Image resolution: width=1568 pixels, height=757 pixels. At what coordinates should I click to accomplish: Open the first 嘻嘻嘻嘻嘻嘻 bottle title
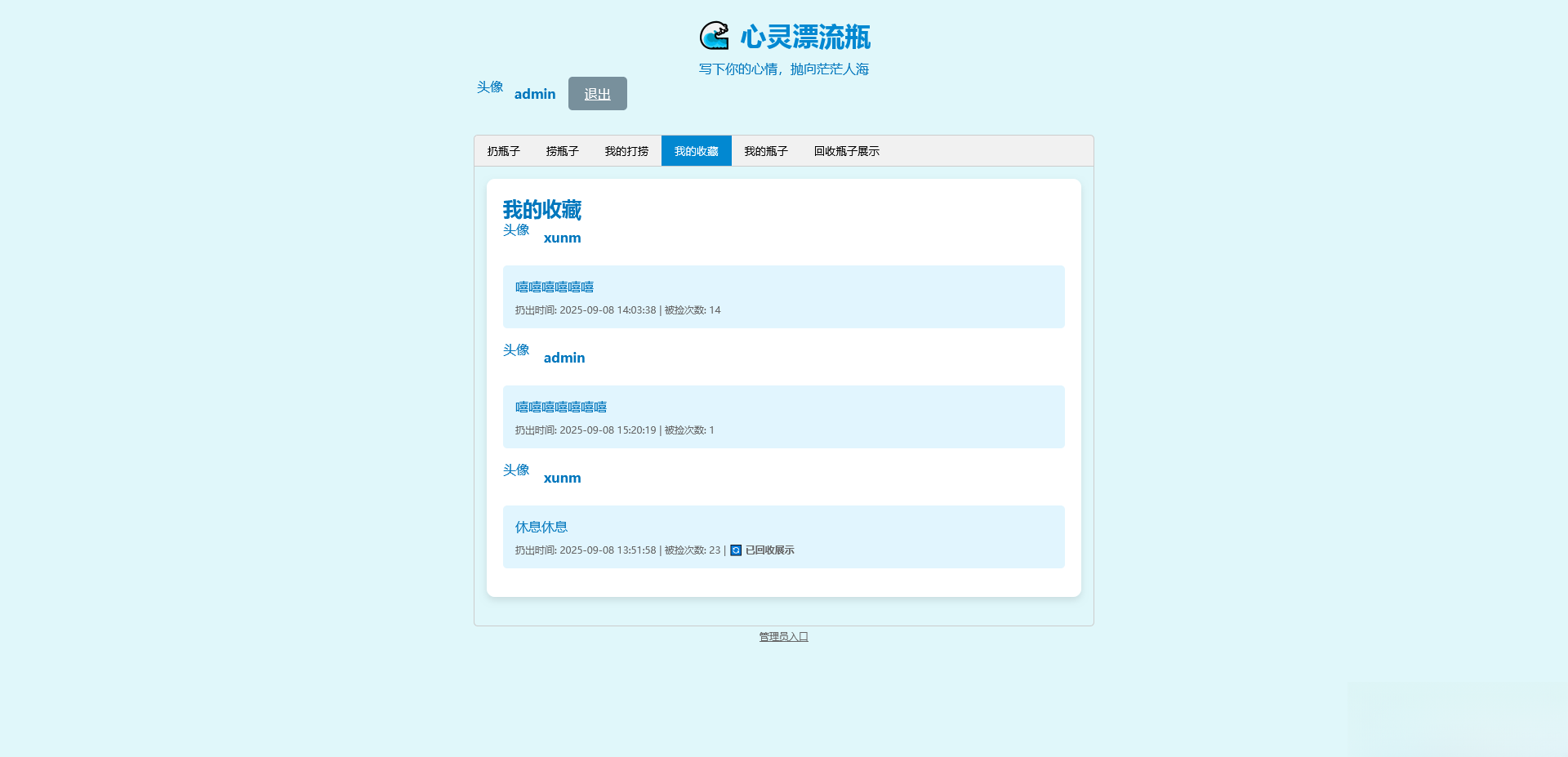point(554,287)
